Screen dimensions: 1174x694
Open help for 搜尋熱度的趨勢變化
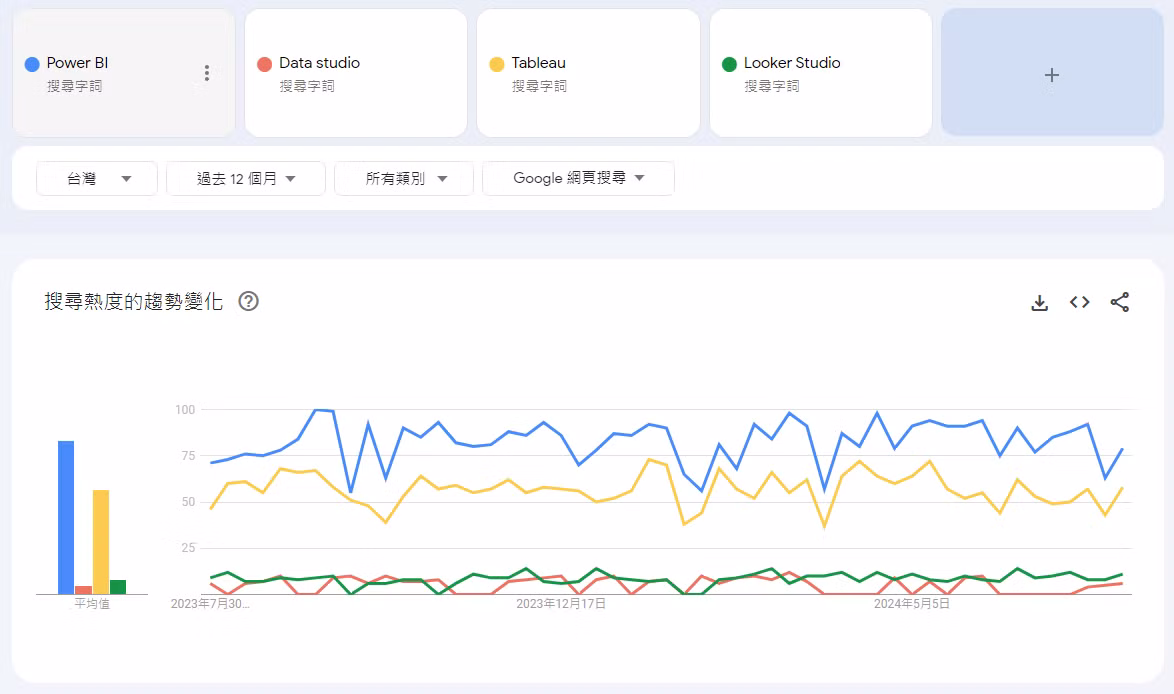coord(249,301)
